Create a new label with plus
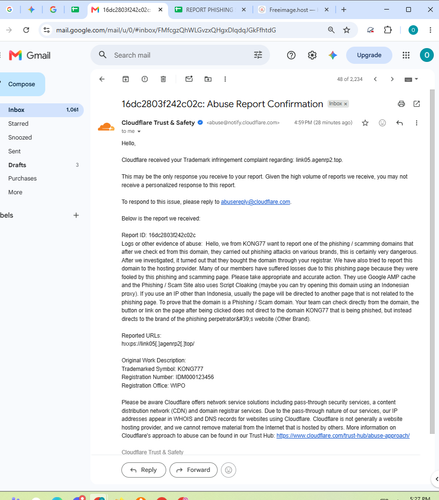Screen dimensions: 439x500 point(76,215)
